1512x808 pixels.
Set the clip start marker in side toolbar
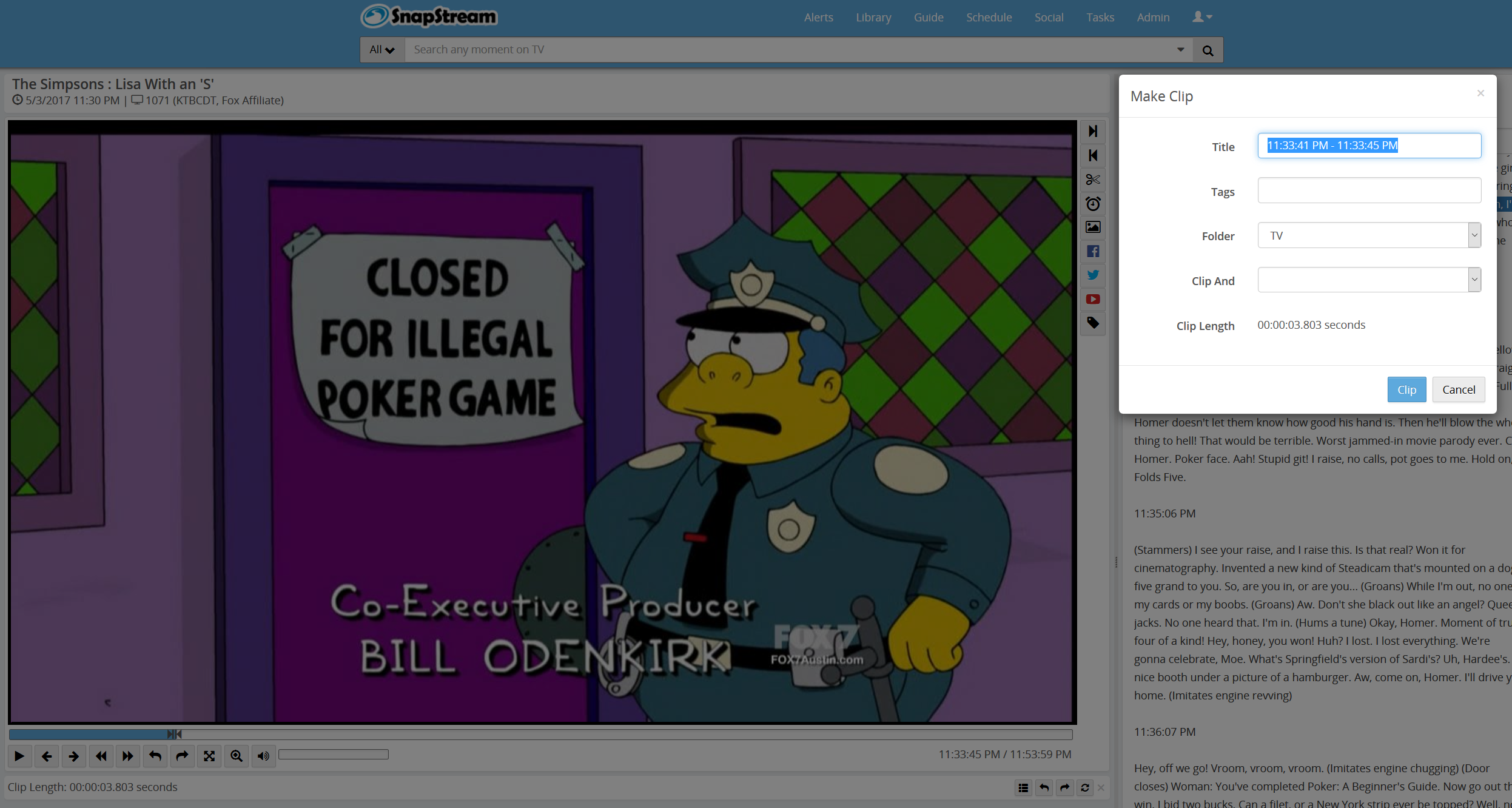[1093, 131]
